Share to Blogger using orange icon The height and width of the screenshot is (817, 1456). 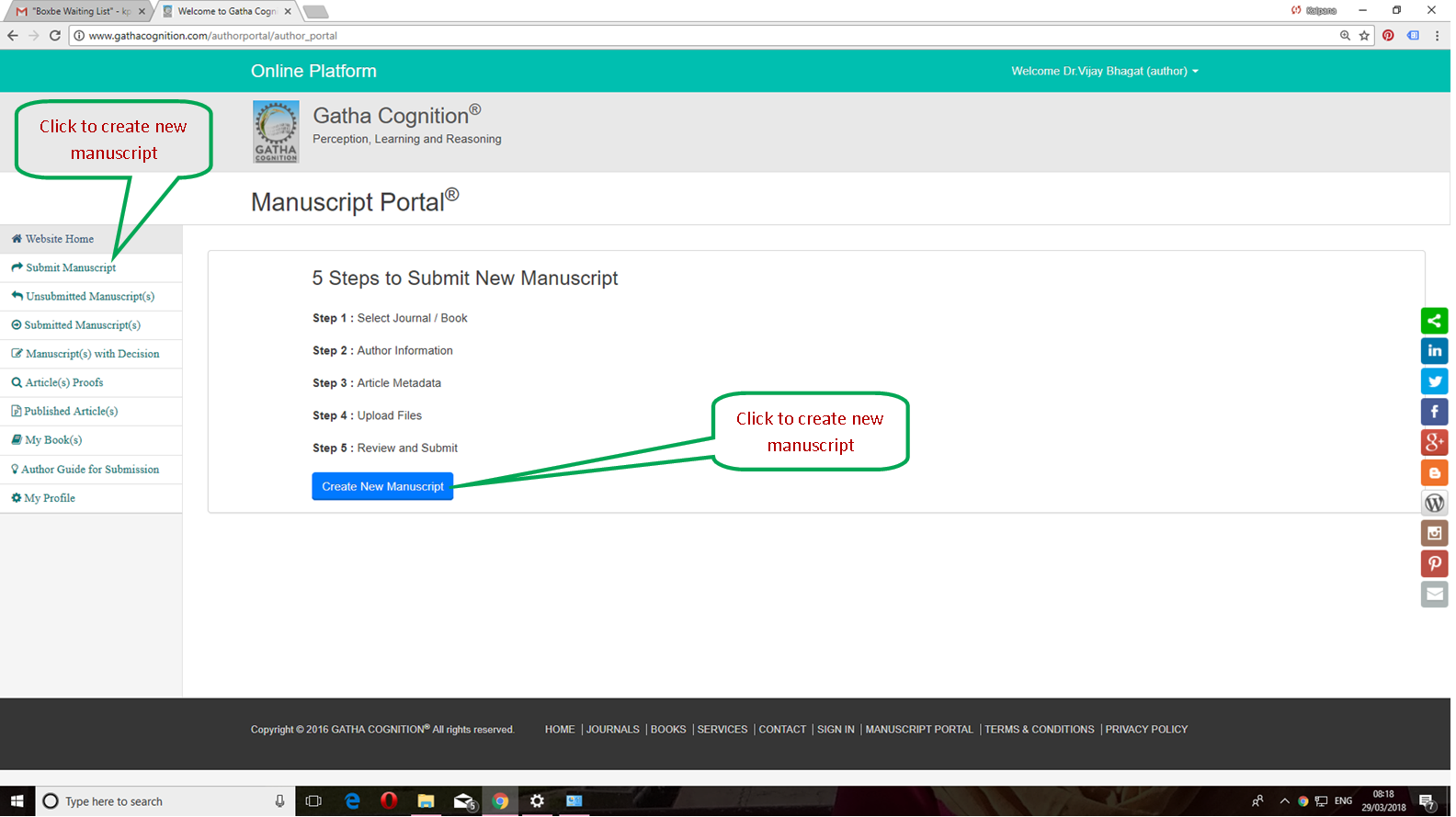point(1434,472)
